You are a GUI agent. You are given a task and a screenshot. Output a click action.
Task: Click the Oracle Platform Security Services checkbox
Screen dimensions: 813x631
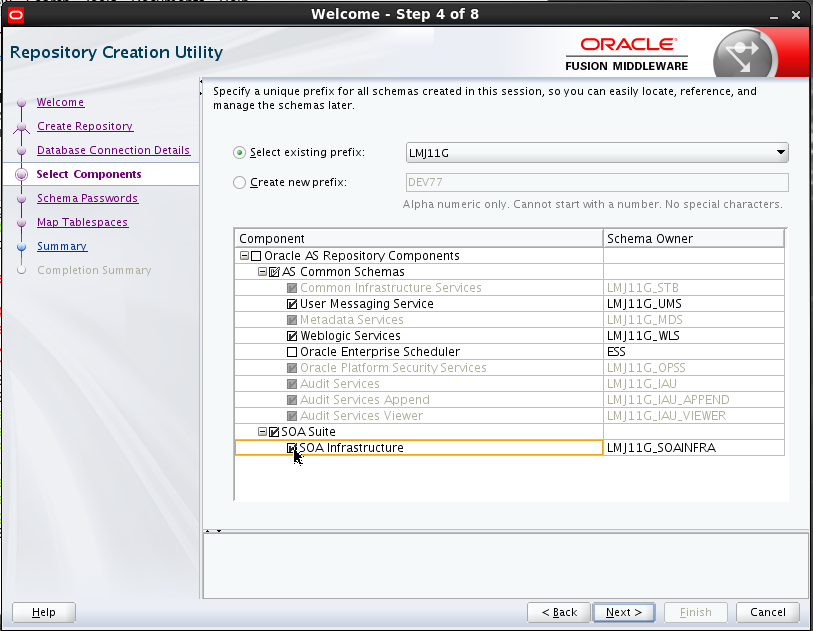click(292, 368)
